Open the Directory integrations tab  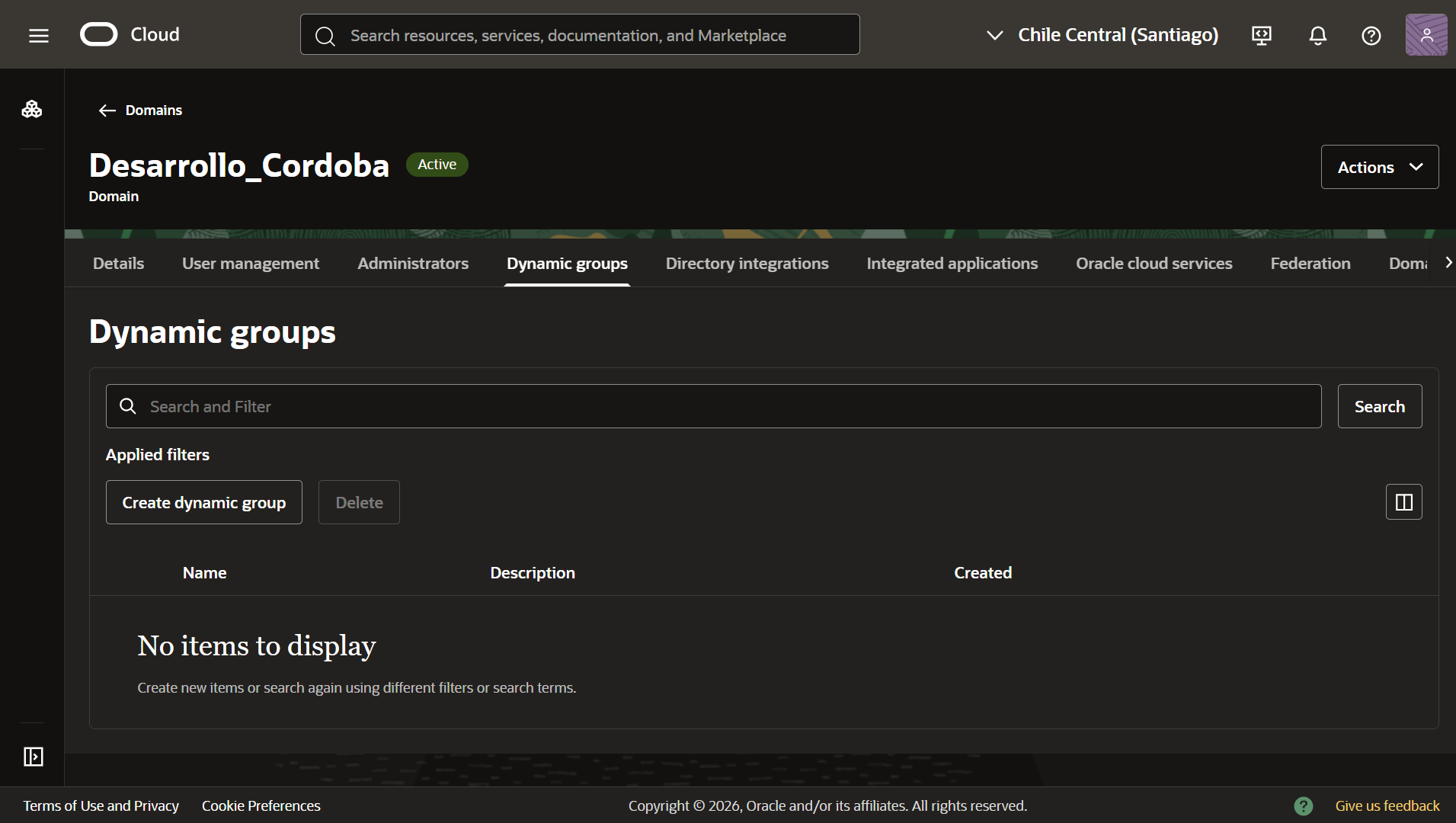747,264
